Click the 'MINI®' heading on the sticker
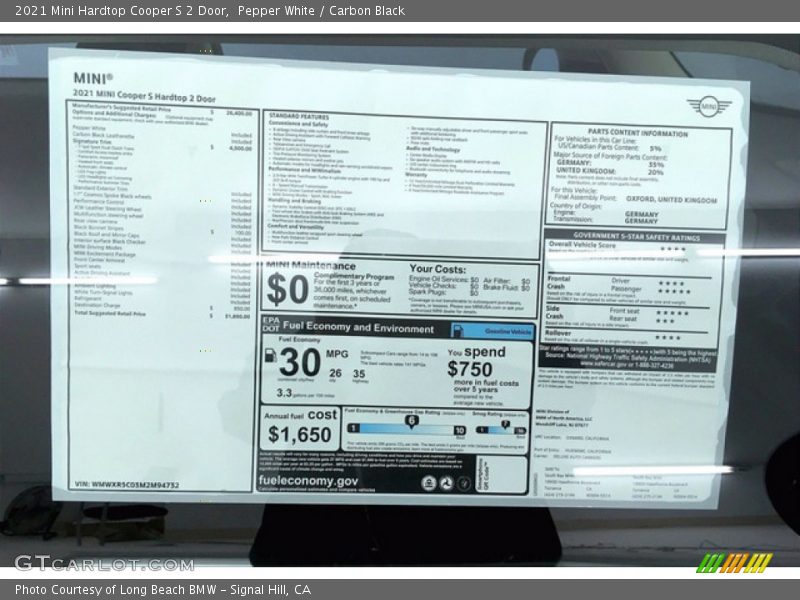This screenshot has height=600, width=800. coord(93,78)
